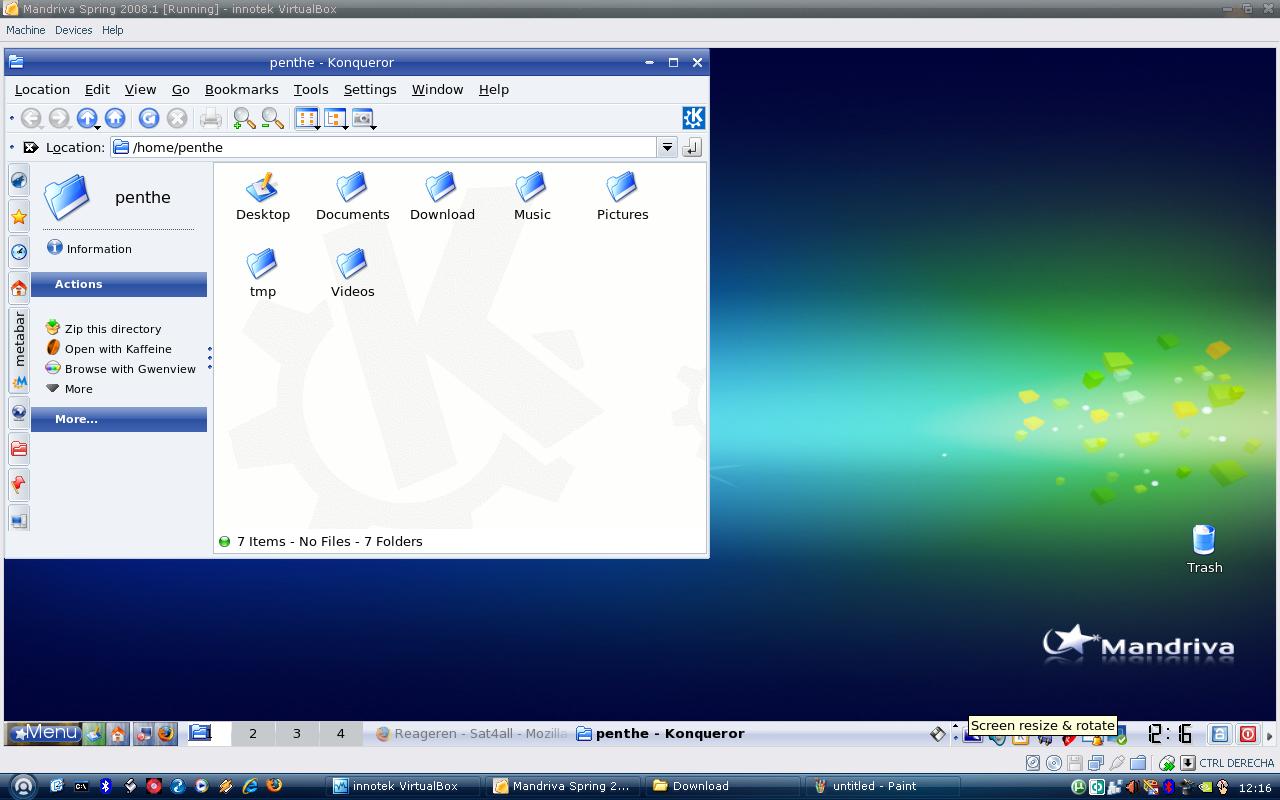Click the Print toolbar icon
This screenshot has height=800, width=1280.
click(x=210, y=118)
